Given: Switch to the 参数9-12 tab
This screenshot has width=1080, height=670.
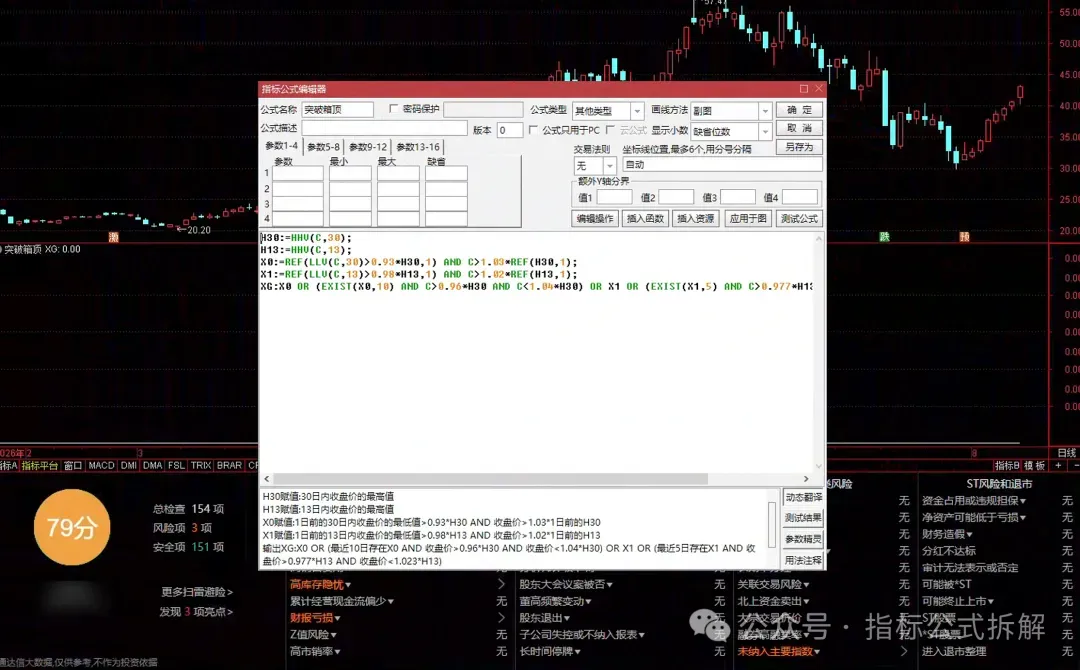Looking at the screenshot, I should tap(368, 147).
